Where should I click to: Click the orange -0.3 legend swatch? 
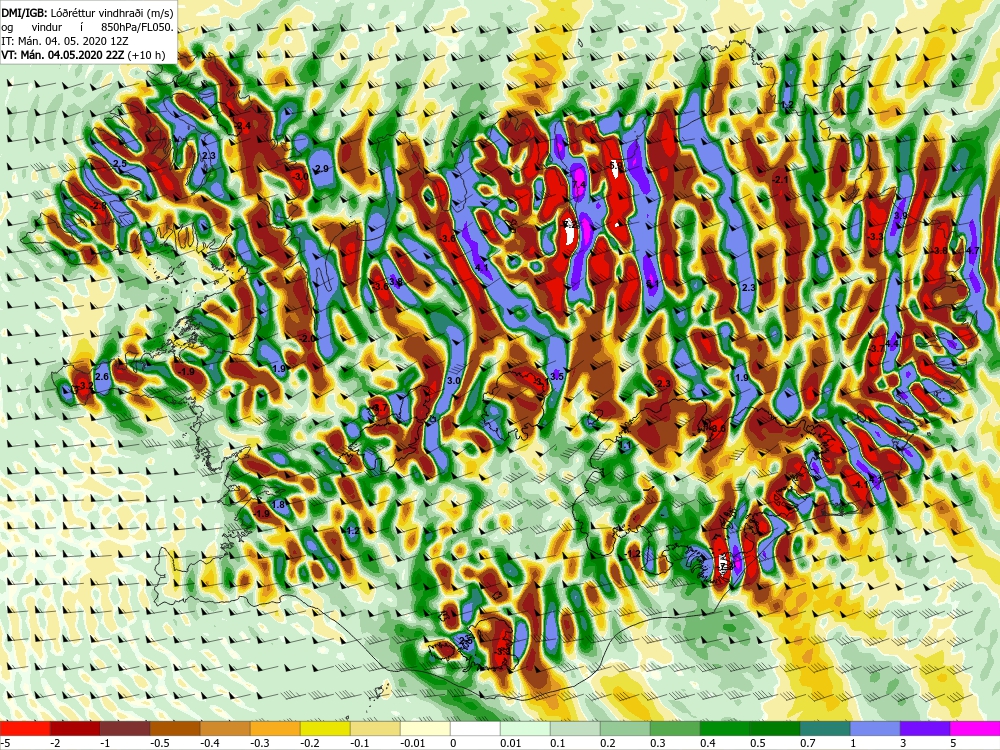(275, 728)
